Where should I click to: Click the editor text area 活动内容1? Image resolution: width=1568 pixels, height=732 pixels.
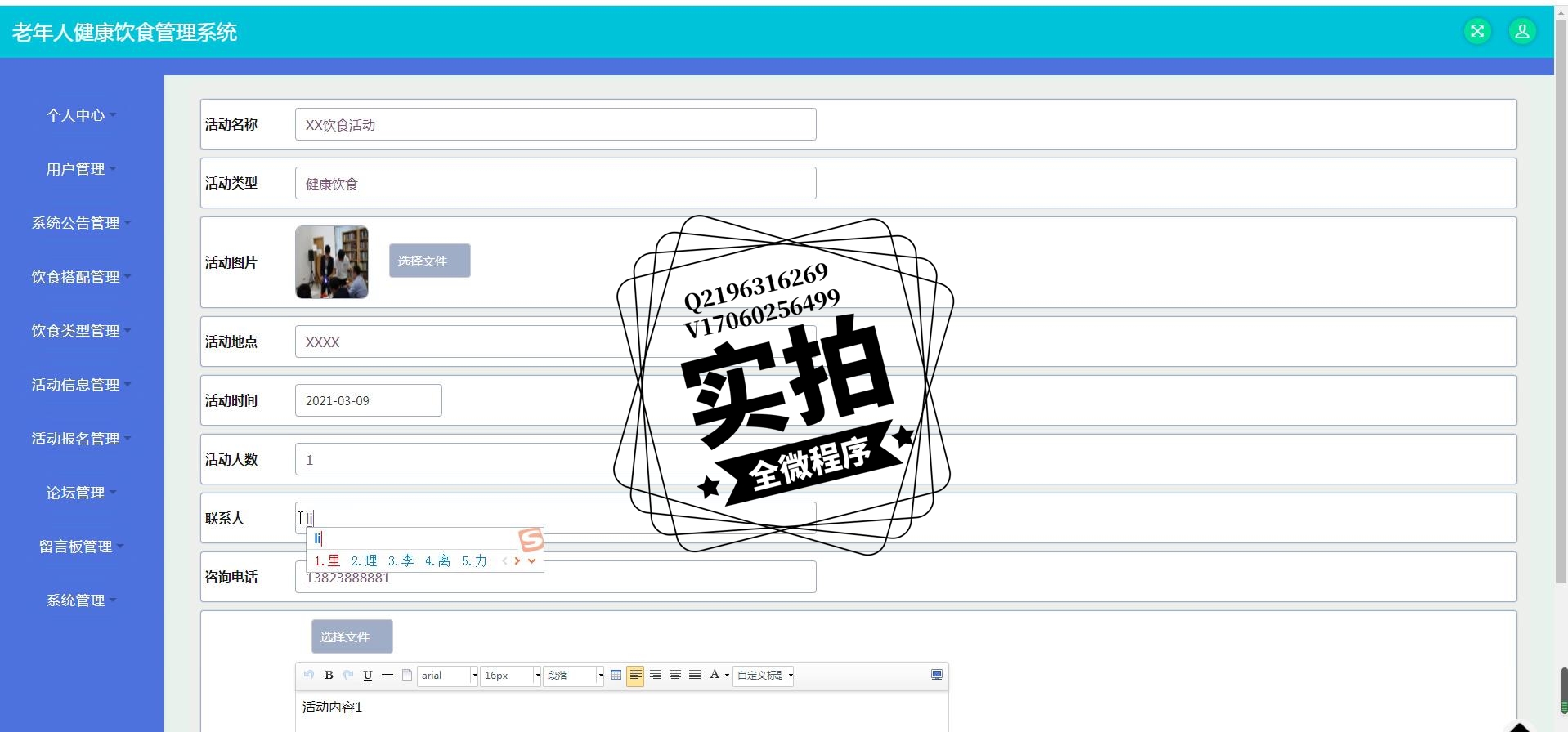click(621, 712)
